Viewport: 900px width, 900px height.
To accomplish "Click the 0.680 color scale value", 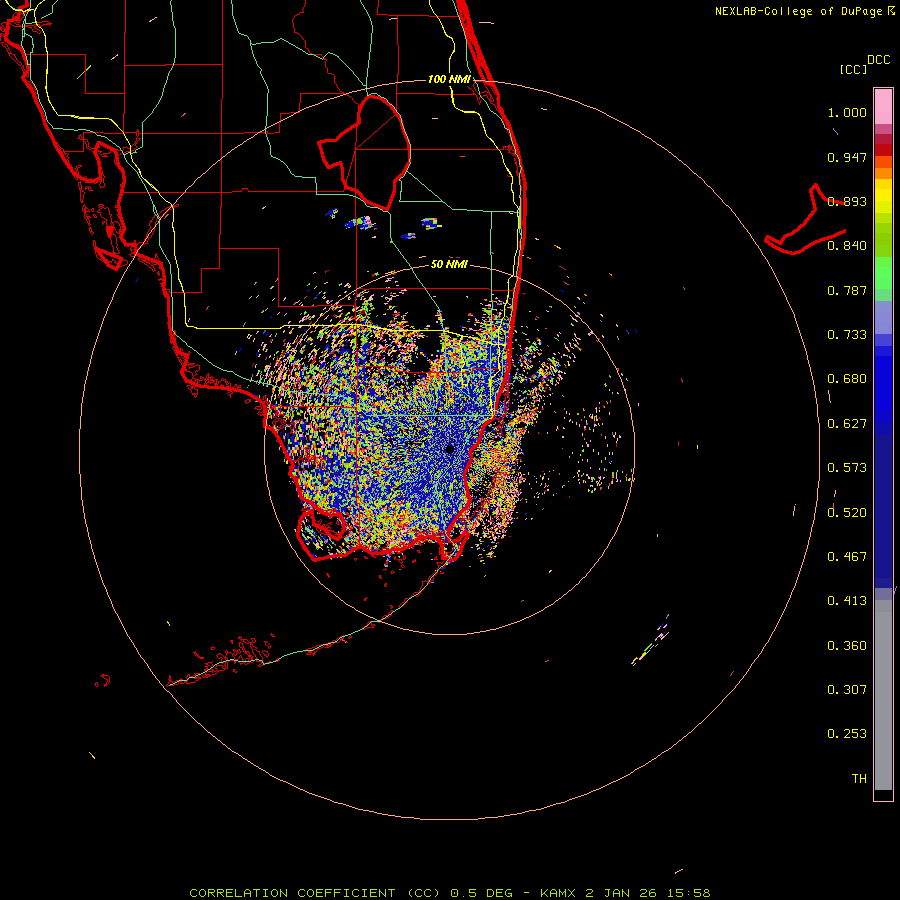I will pyautogui.click(x=847, y=379).
